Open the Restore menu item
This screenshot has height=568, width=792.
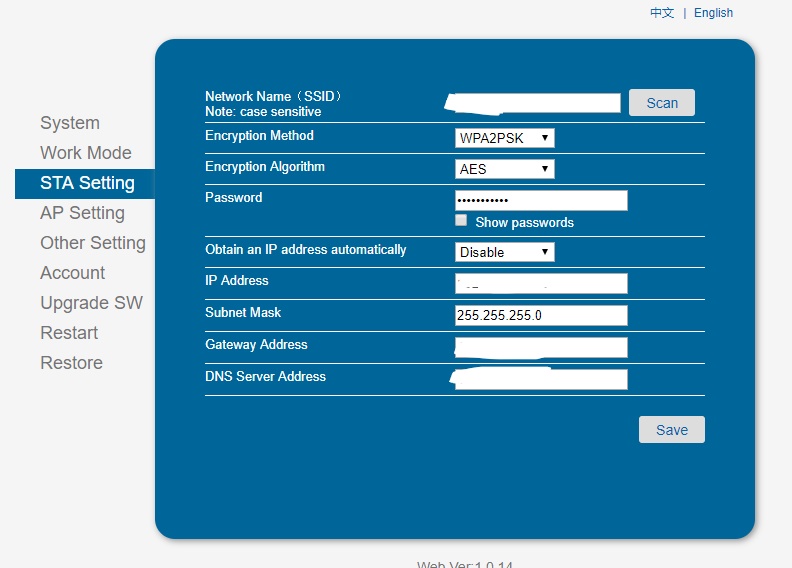tap(71, 363)
